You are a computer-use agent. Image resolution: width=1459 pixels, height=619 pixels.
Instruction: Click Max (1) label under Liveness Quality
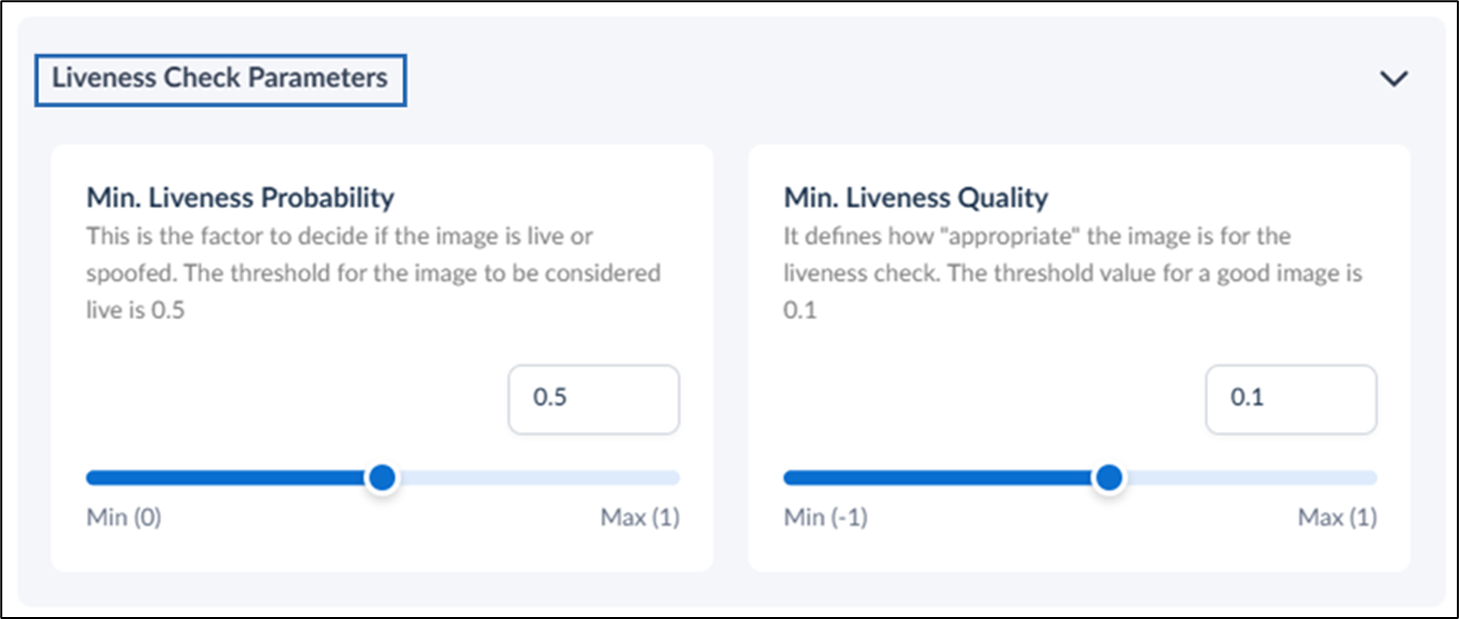[x=1337, y=518]
